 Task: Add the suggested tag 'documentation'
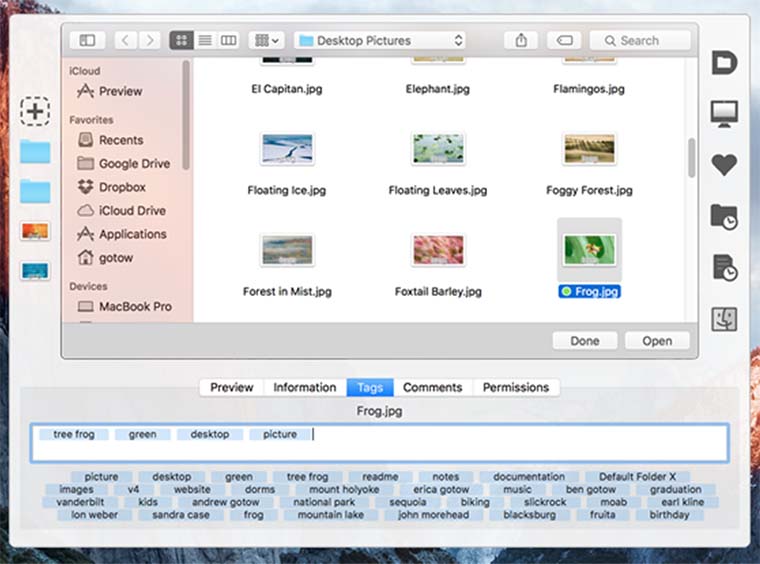[x=529, y=477]
